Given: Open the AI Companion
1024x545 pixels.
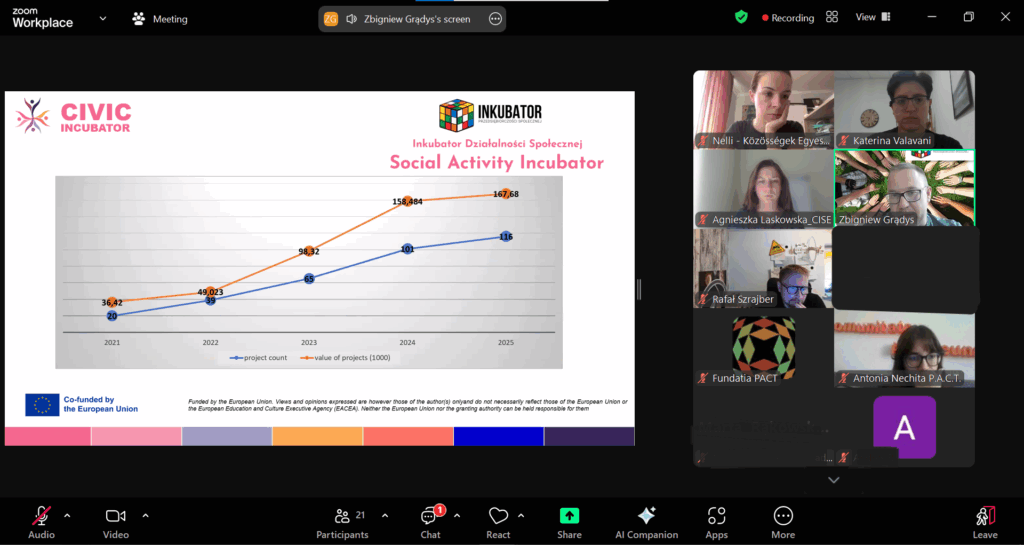Looking at the screenshot, I should [x=646, y=522].
